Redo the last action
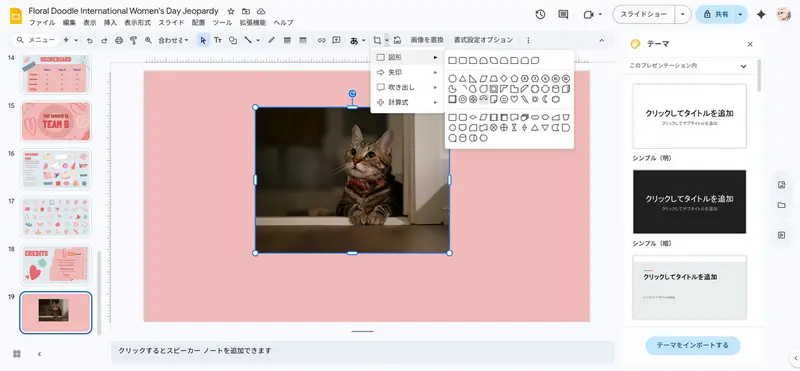The height and width of the screenshot is (371, 800). pos(104,40)
